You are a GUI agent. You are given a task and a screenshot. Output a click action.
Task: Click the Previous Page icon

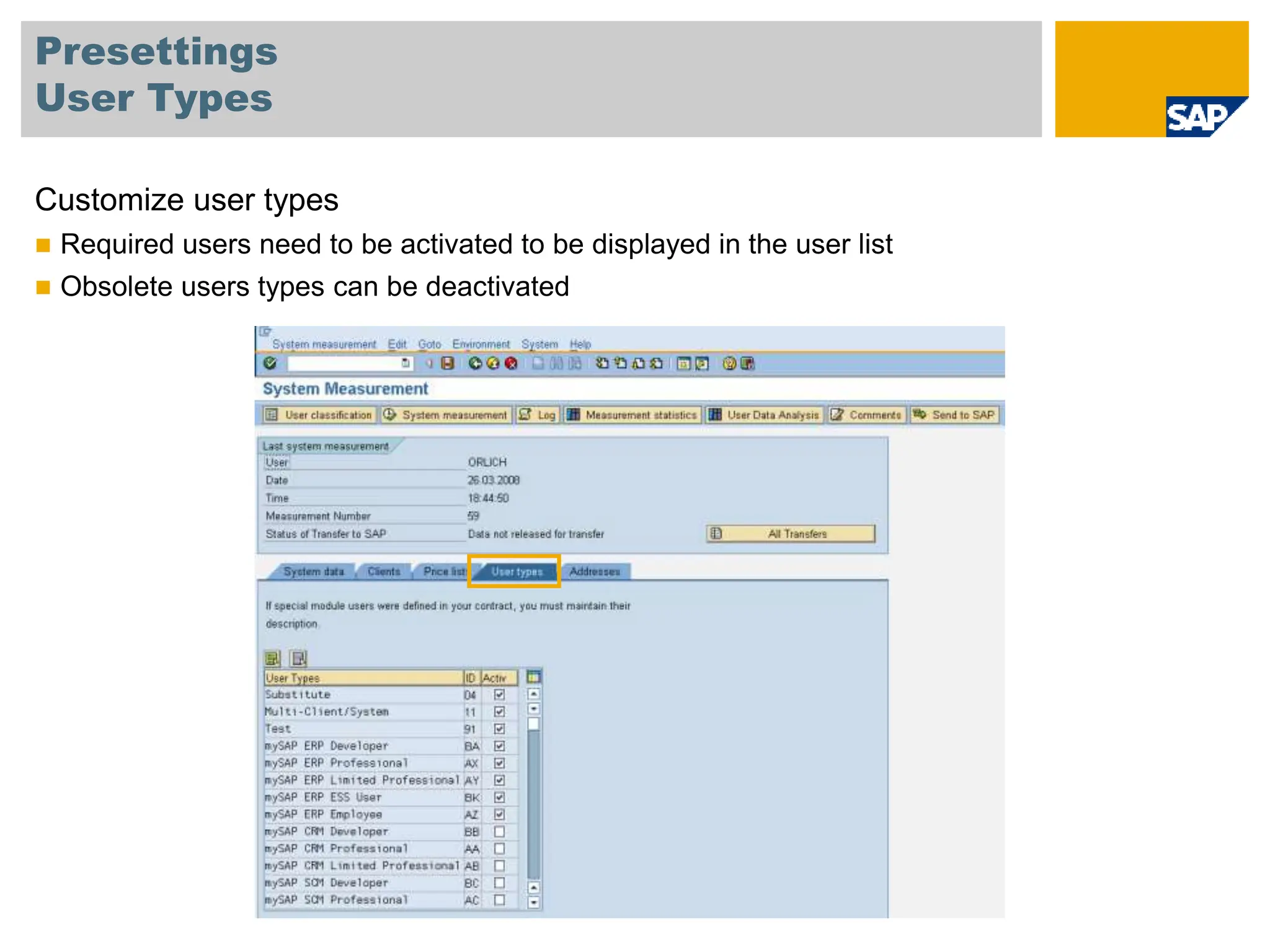pyautogui.click(x=620, y=363)
